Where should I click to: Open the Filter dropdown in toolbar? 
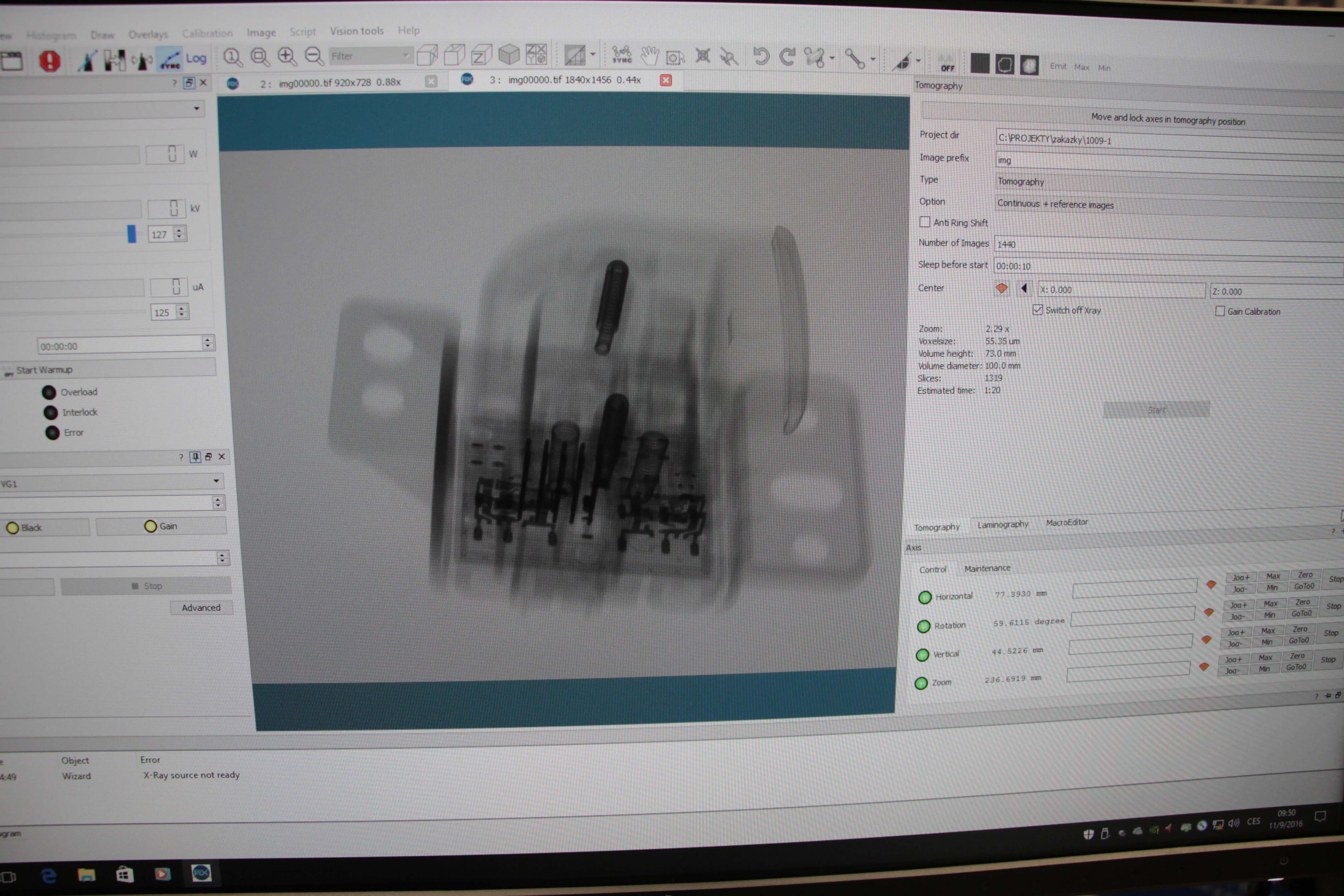pyautogui.click(x=406, y=55)
